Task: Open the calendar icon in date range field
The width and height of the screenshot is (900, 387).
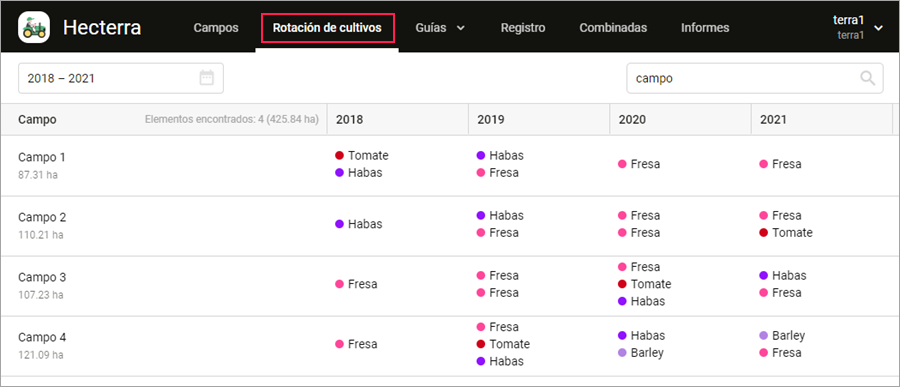Action: [207, 78]
